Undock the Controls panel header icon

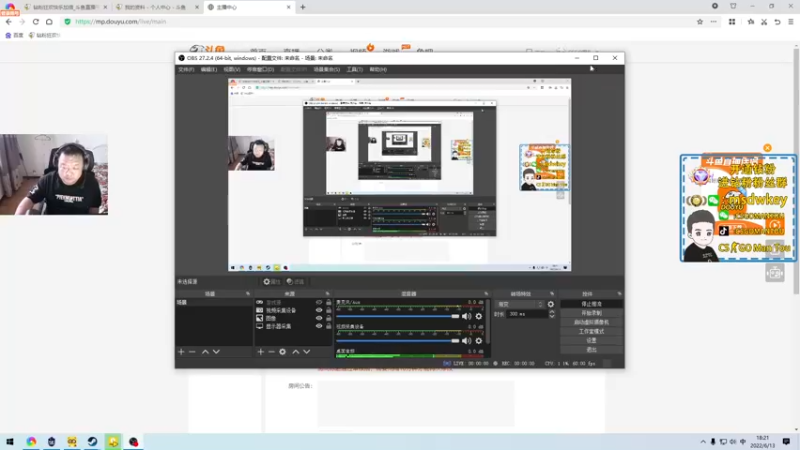(619, 294)
